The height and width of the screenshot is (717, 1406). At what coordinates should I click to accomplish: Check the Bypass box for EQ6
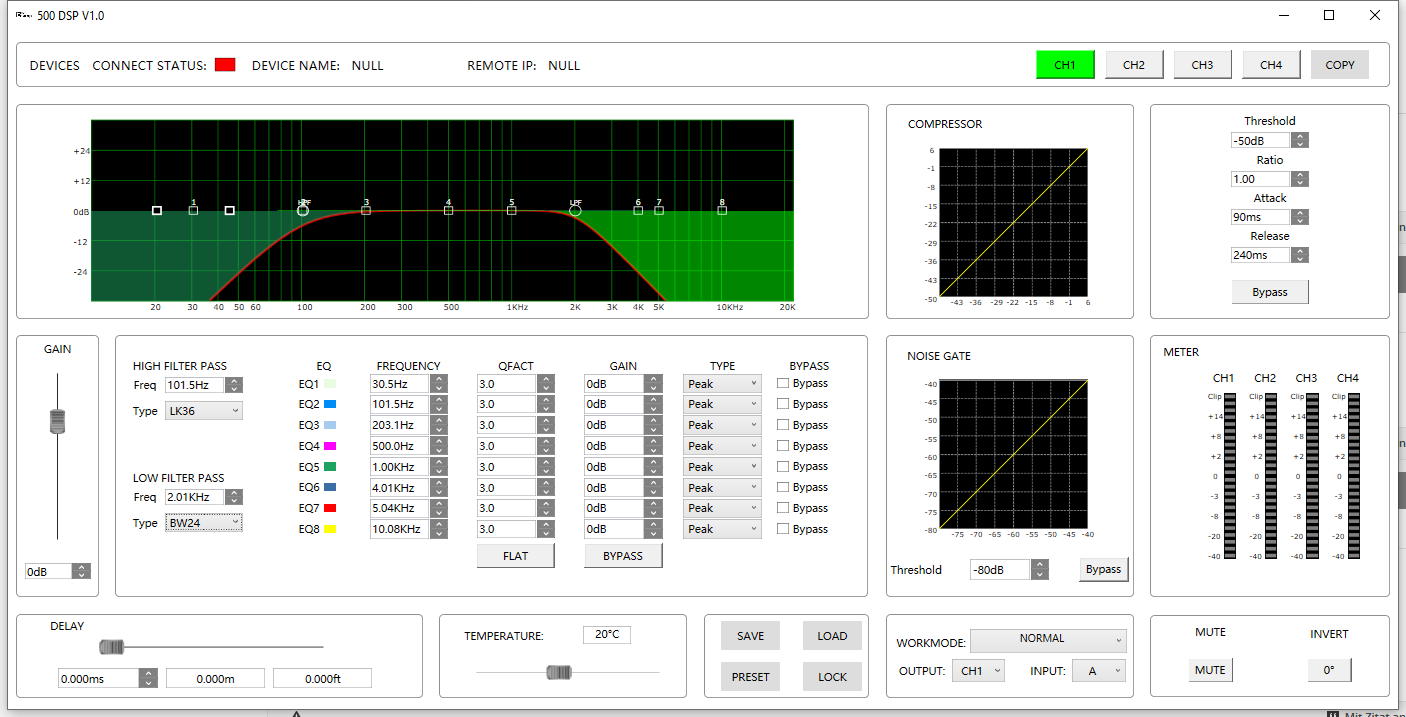click(x=783, y=487)
